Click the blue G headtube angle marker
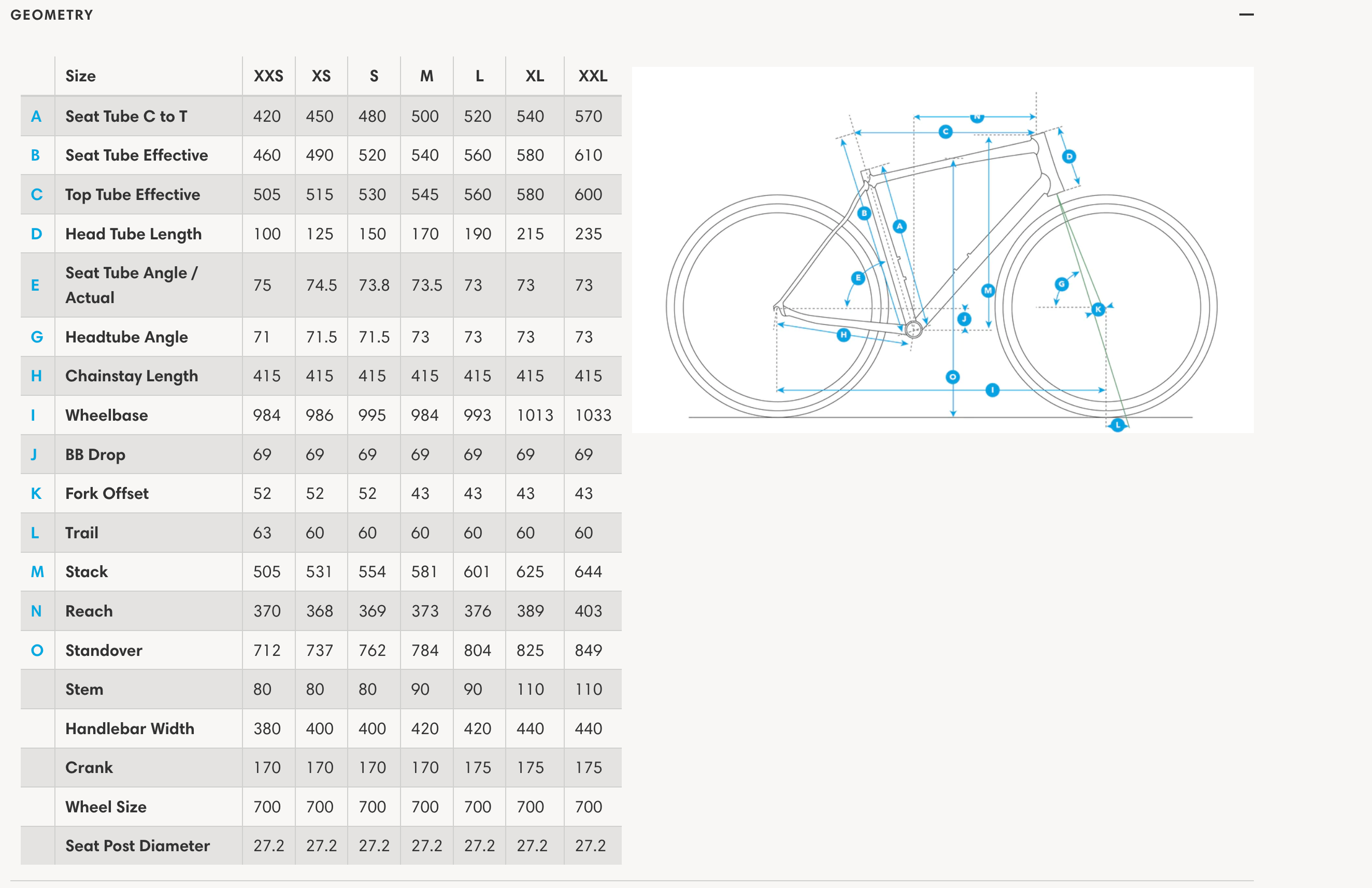1372x888 pixels. pyautogui.click(x=1061, y=283)
